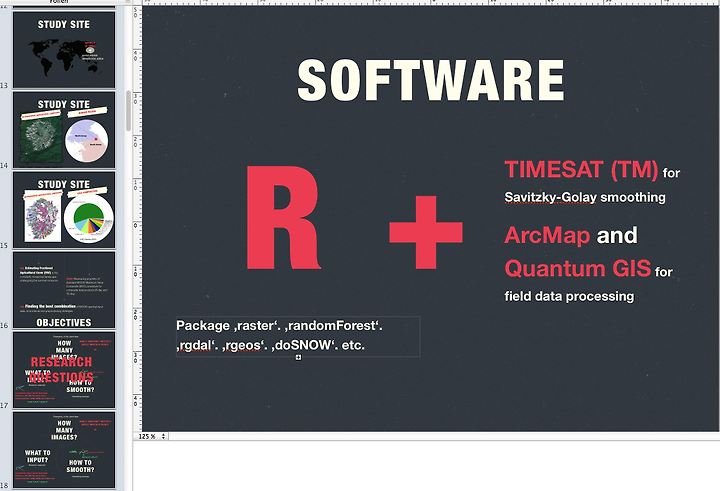Image resolution: width=720 pixels, height=491 pixels.
Task: Click the SOFTWARE title text
Action: click(x=431, y=80)
